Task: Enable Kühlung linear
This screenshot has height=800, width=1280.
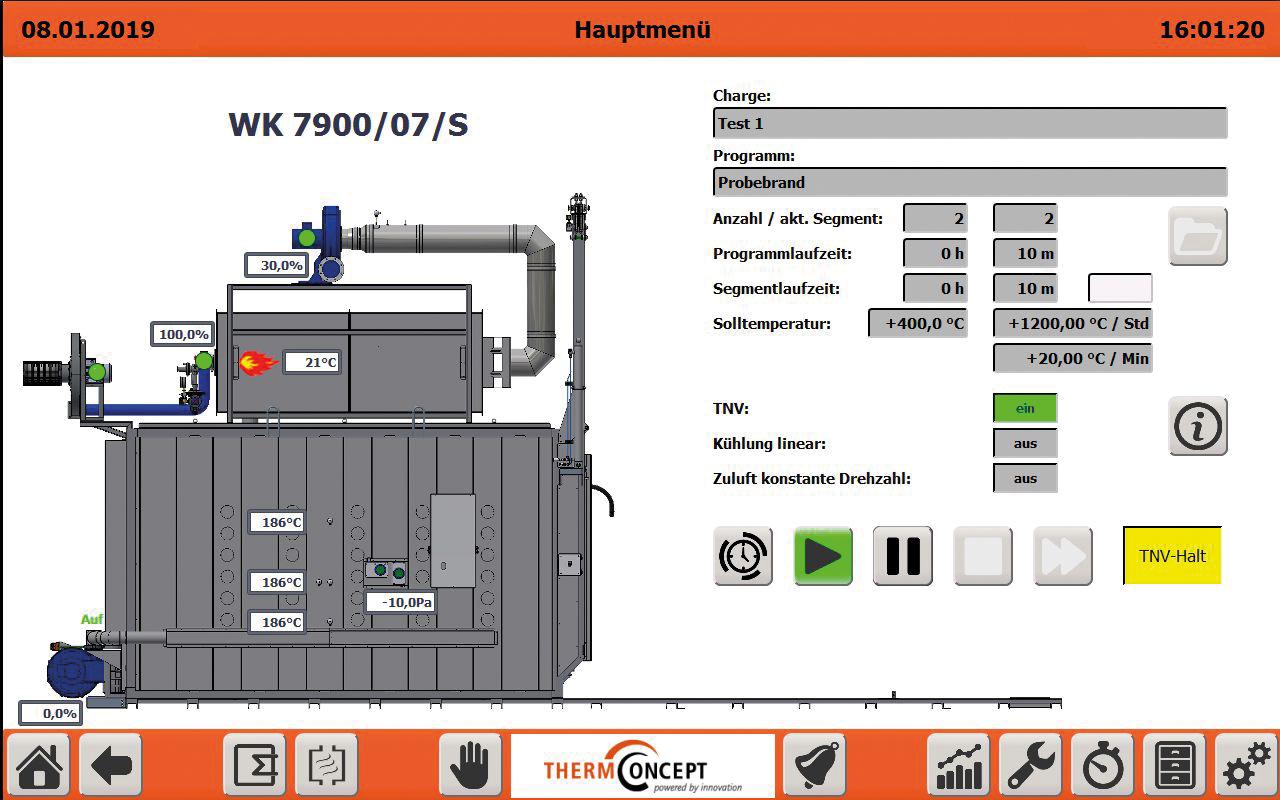Action: coord(1024,443)
